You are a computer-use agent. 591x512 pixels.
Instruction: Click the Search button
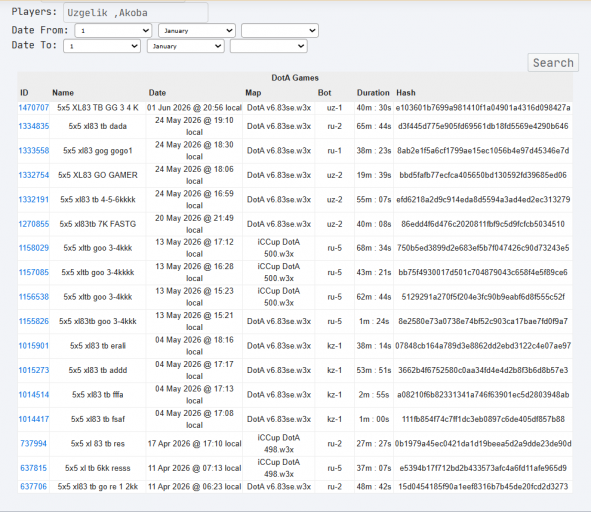(553, 63)
